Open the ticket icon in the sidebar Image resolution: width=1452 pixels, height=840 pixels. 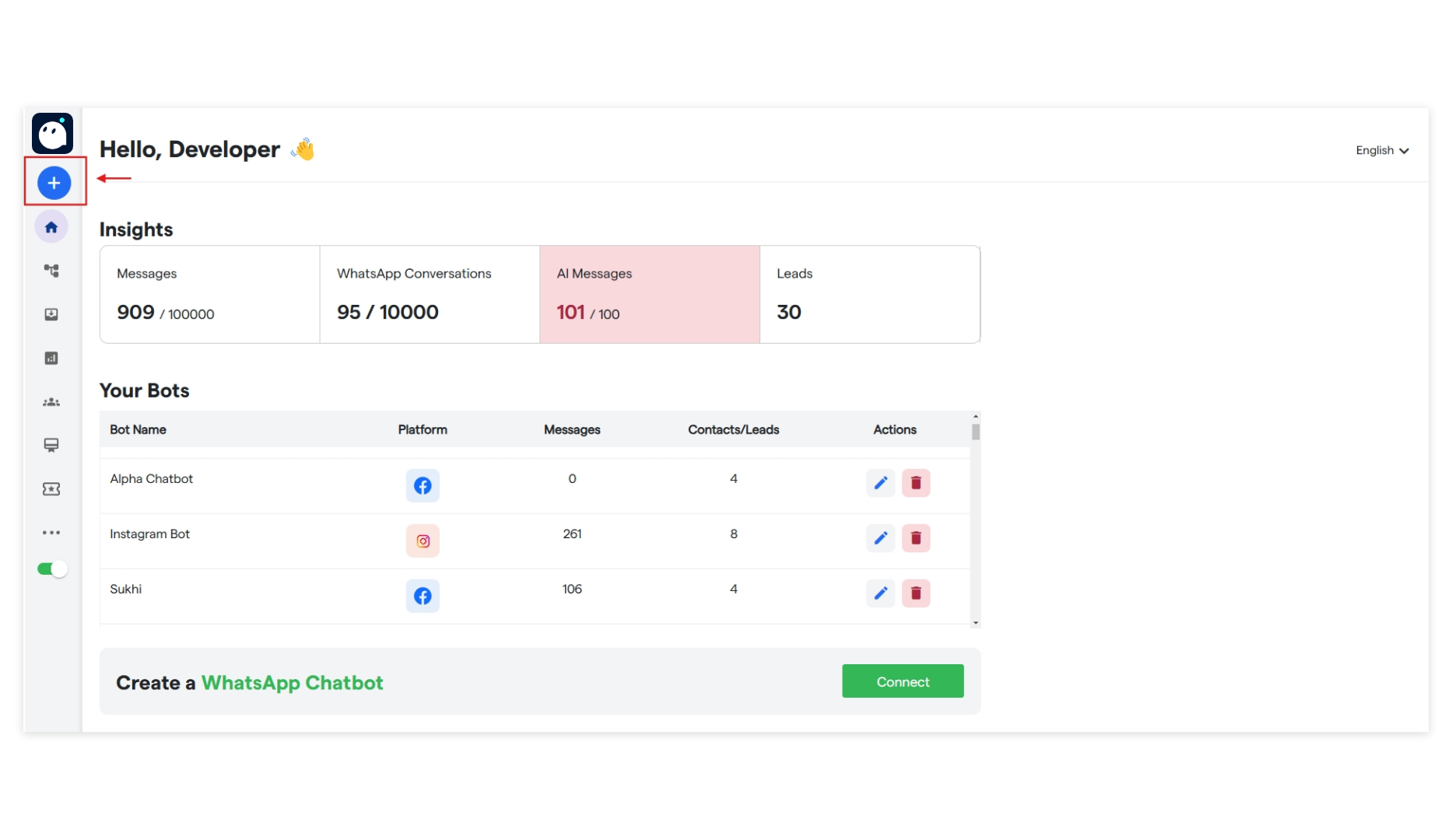51,489
